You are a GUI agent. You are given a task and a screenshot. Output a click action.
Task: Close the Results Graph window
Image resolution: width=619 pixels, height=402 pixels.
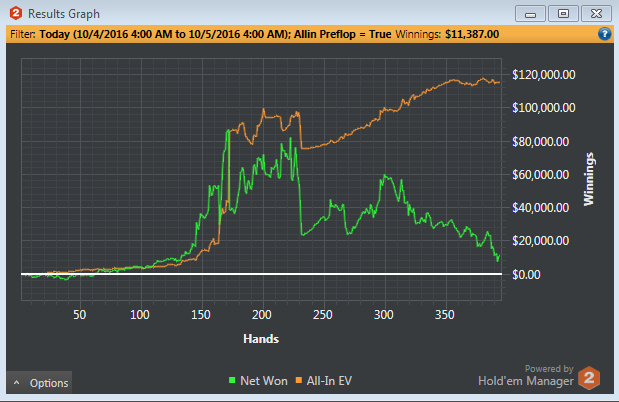pyautogui.click(x=596, y=14)
